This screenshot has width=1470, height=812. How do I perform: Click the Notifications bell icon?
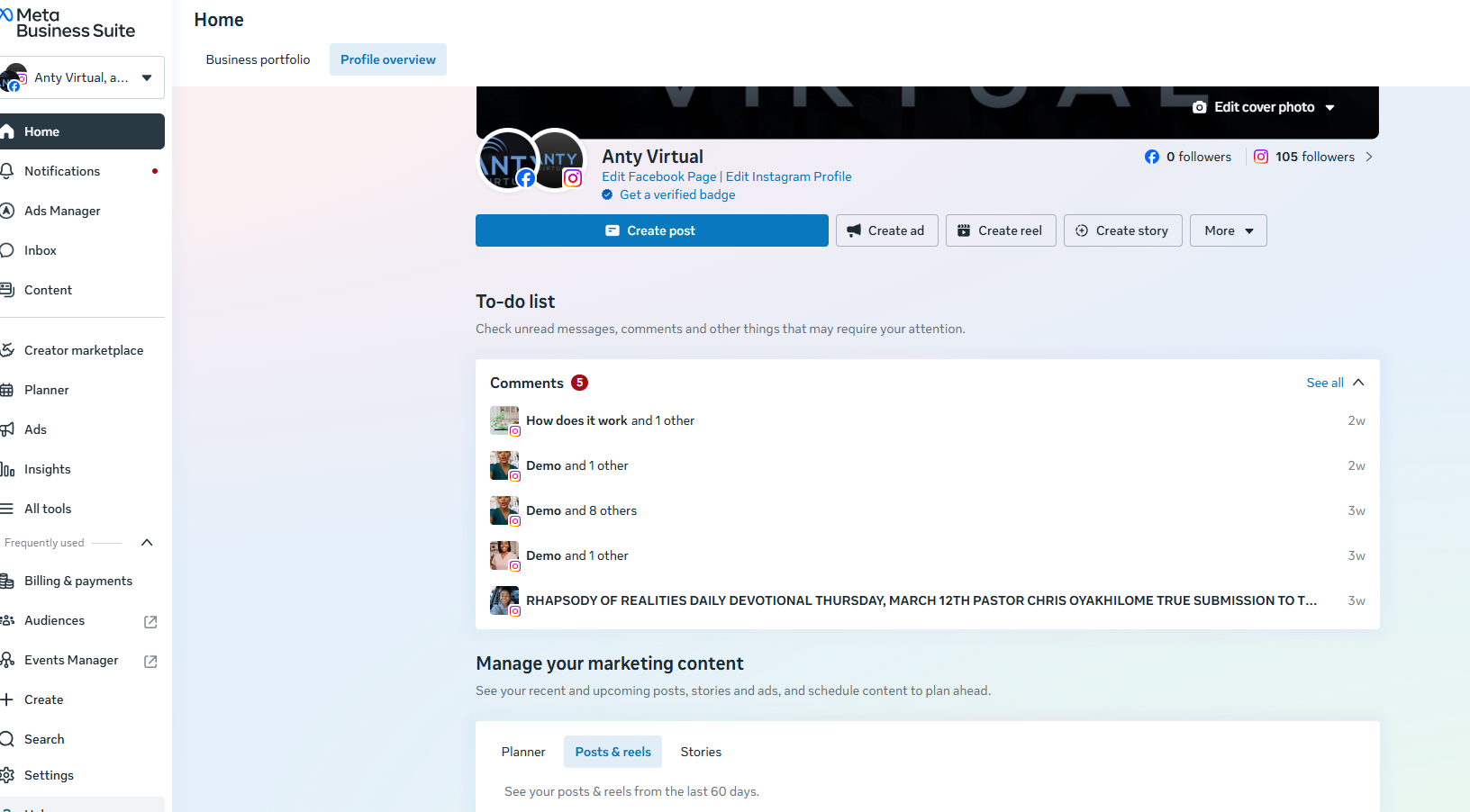pyautogui.click(x=7, y=171)
